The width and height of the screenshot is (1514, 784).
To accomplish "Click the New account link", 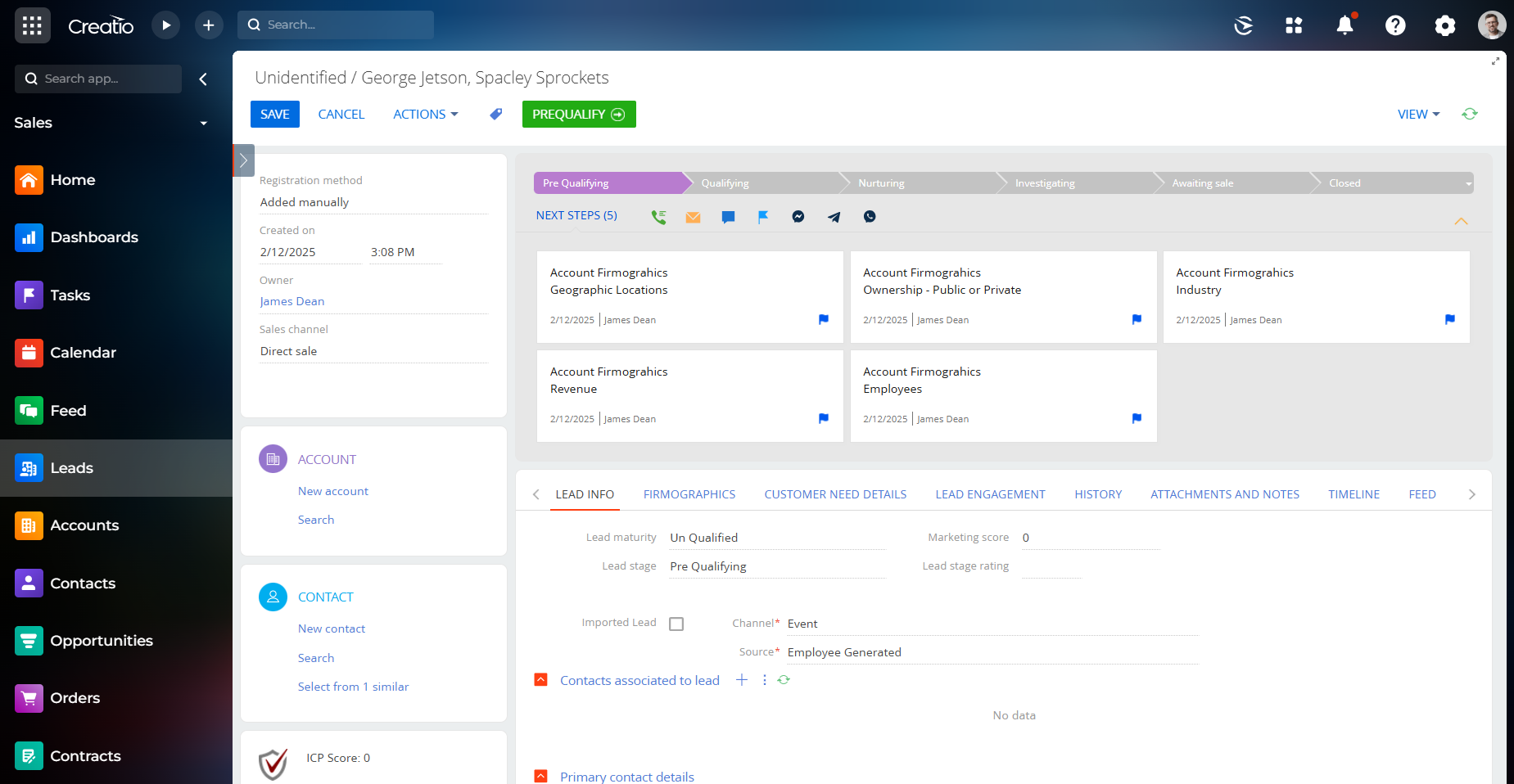I will click(x=333, y=491).
